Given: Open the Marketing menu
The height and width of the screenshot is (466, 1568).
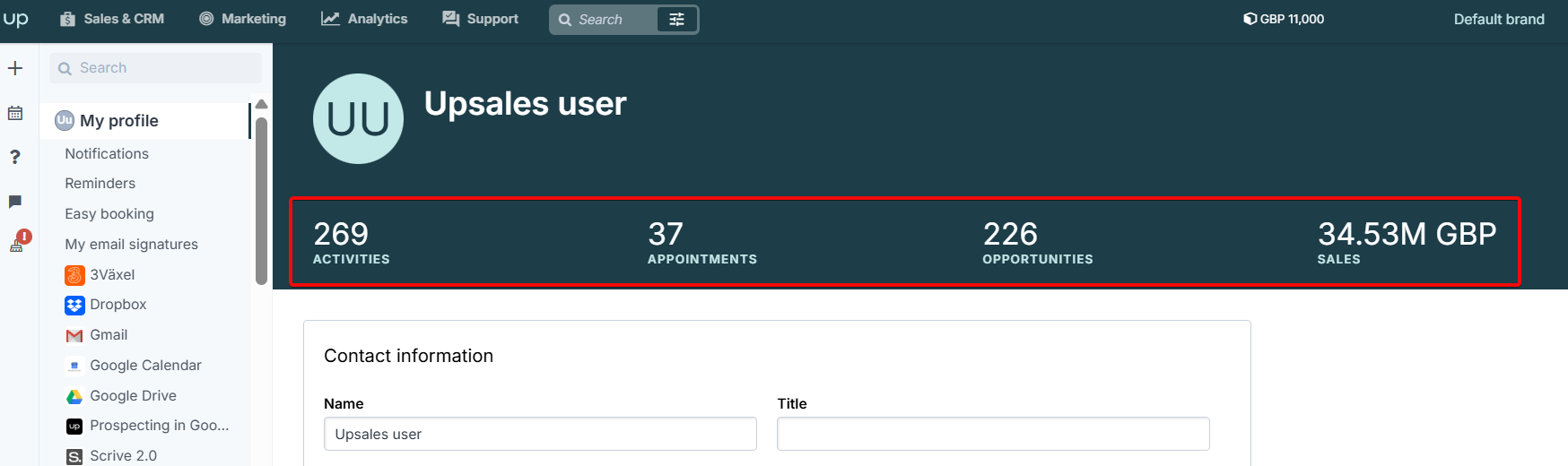Looking at the screenshot, I should click(243, 19).
